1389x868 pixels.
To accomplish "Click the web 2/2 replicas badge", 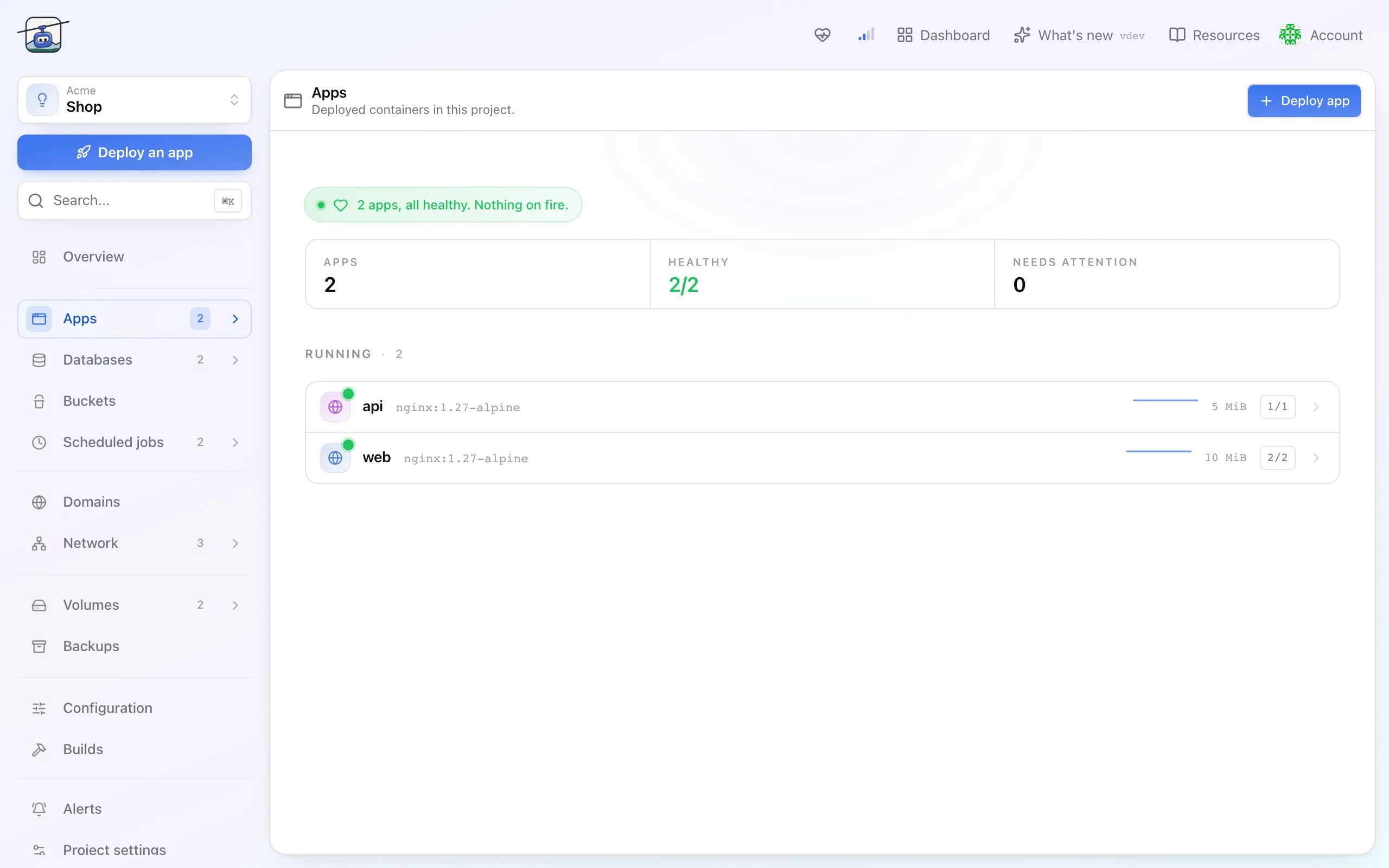I will coord(1277,458).
